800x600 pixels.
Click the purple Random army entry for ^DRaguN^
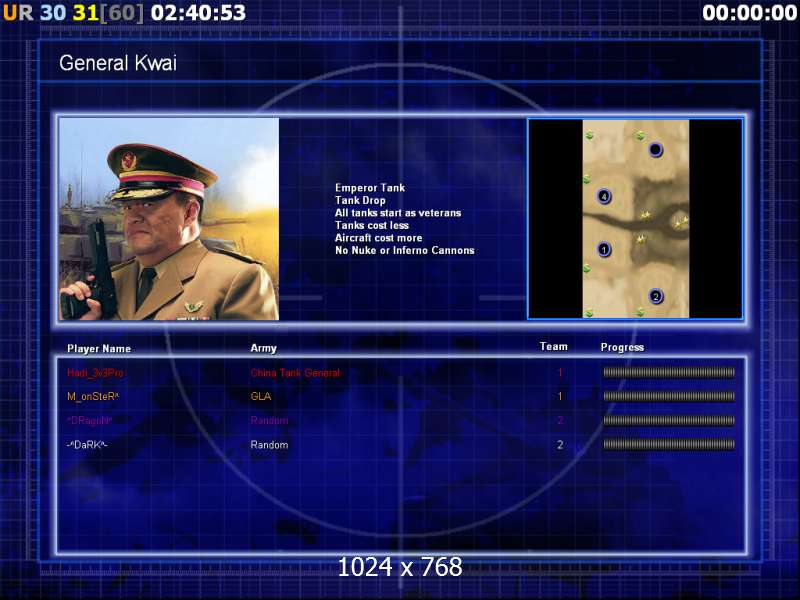point(269,420)
